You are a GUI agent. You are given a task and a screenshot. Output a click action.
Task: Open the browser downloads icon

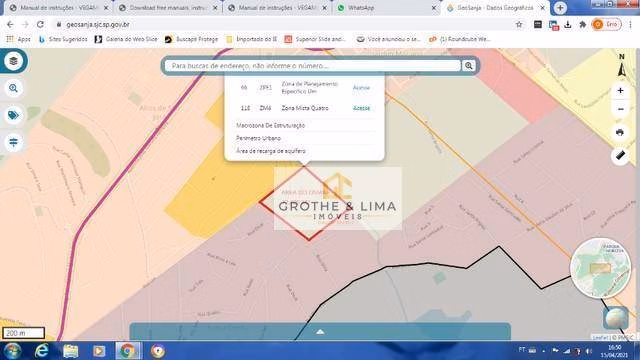pyautogui.click(x=568, y=24)
